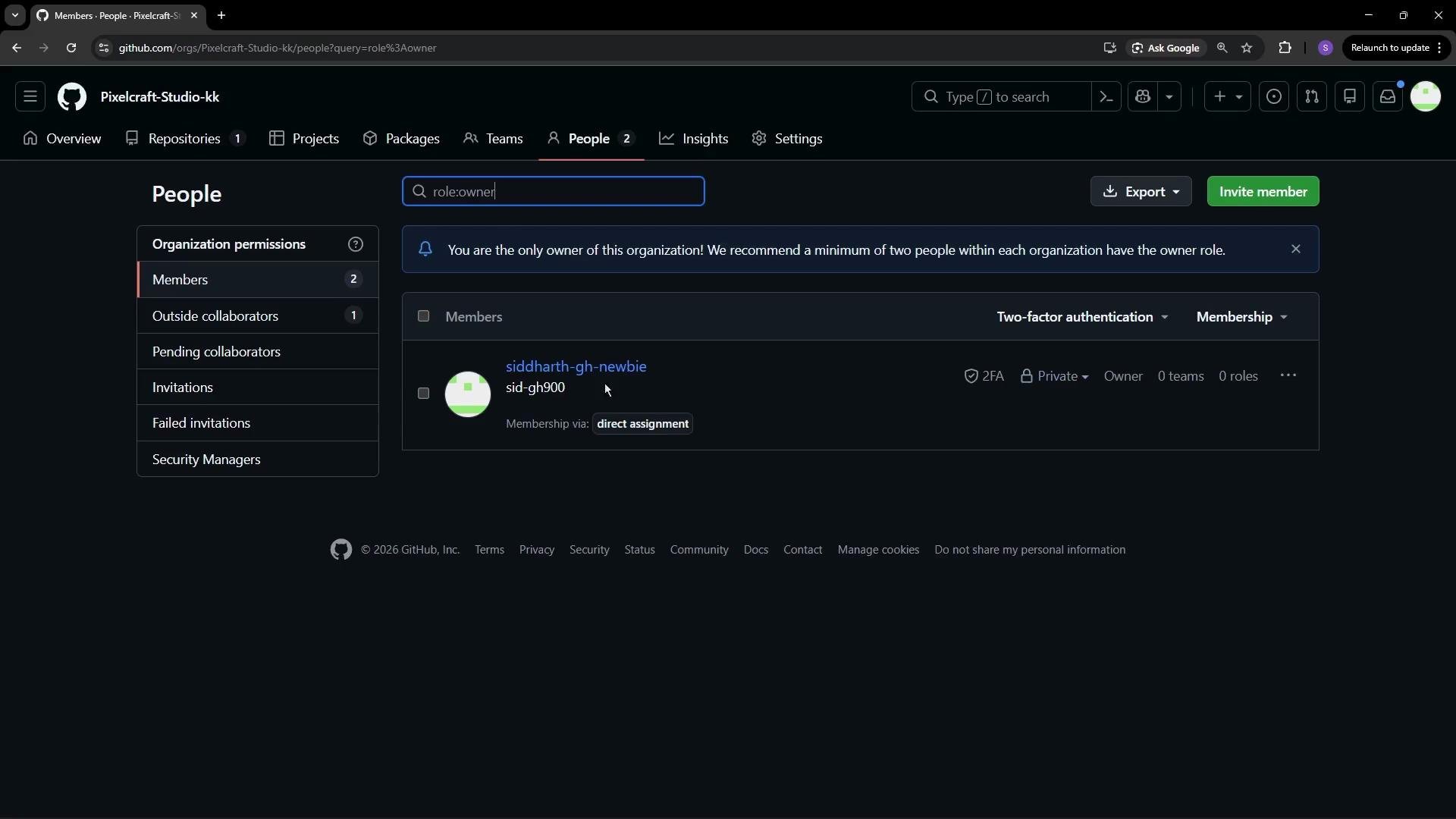Click the Manage cookies footer link

coord(878,550)
